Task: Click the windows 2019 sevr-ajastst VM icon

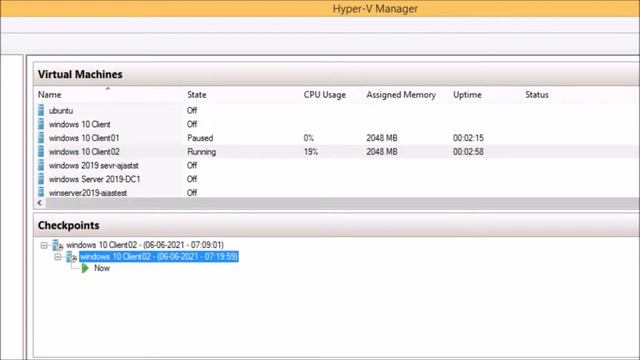Action: [x=41, y=165]
